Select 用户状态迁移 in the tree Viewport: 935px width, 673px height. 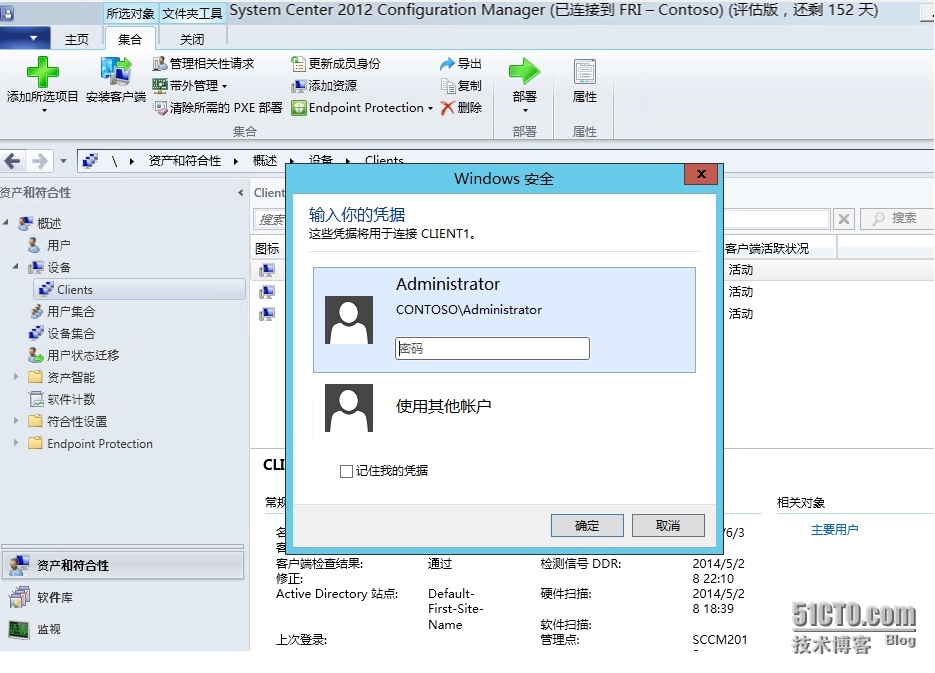pyautogui.click(x=82, y=355)
